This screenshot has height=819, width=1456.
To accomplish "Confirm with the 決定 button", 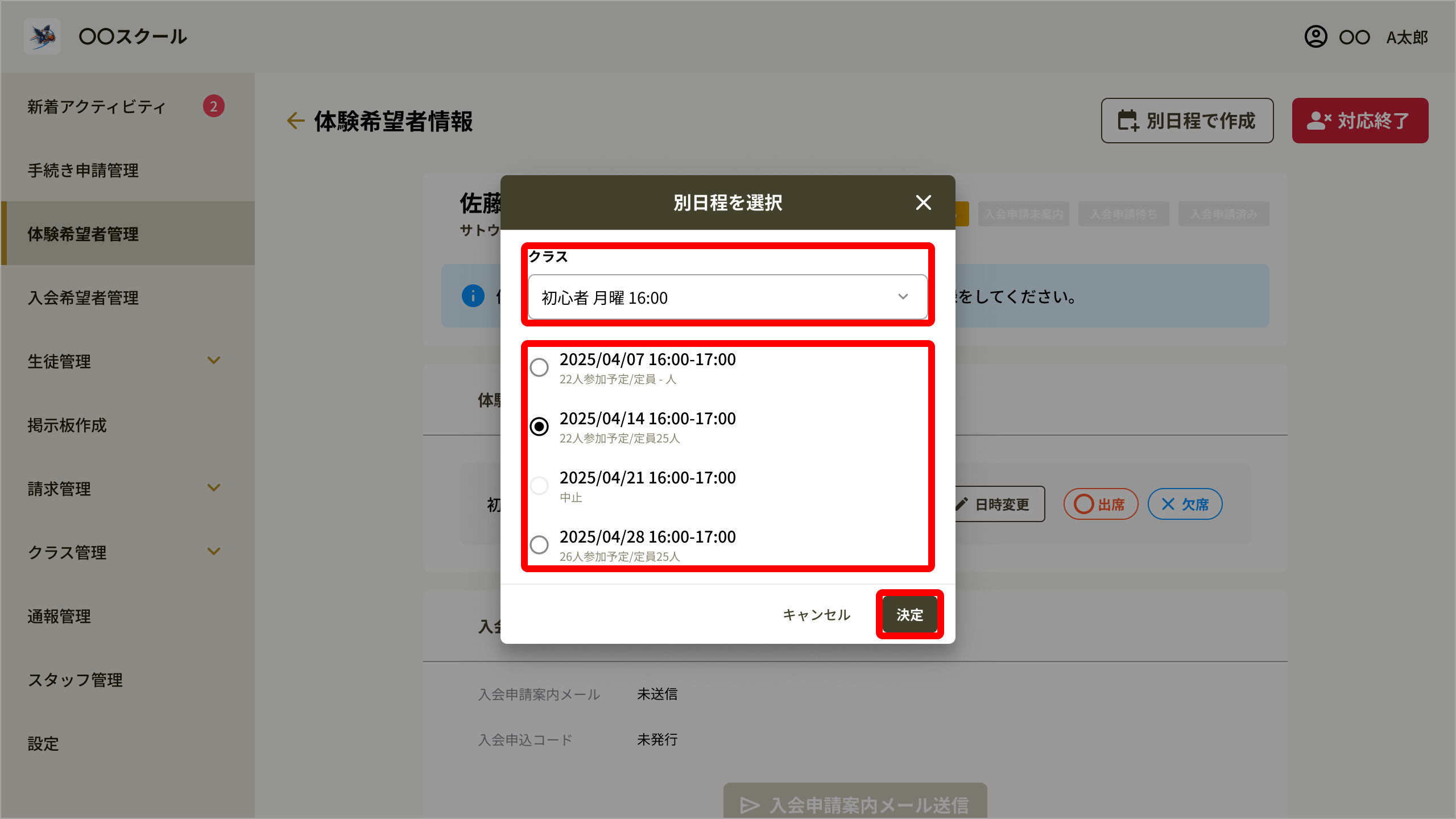I will (x=909, y=615).
